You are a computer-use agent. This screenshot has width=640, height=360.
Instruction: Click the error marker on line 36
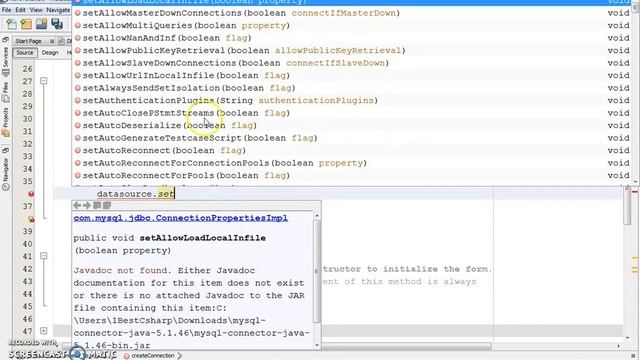tap(31, 194)
